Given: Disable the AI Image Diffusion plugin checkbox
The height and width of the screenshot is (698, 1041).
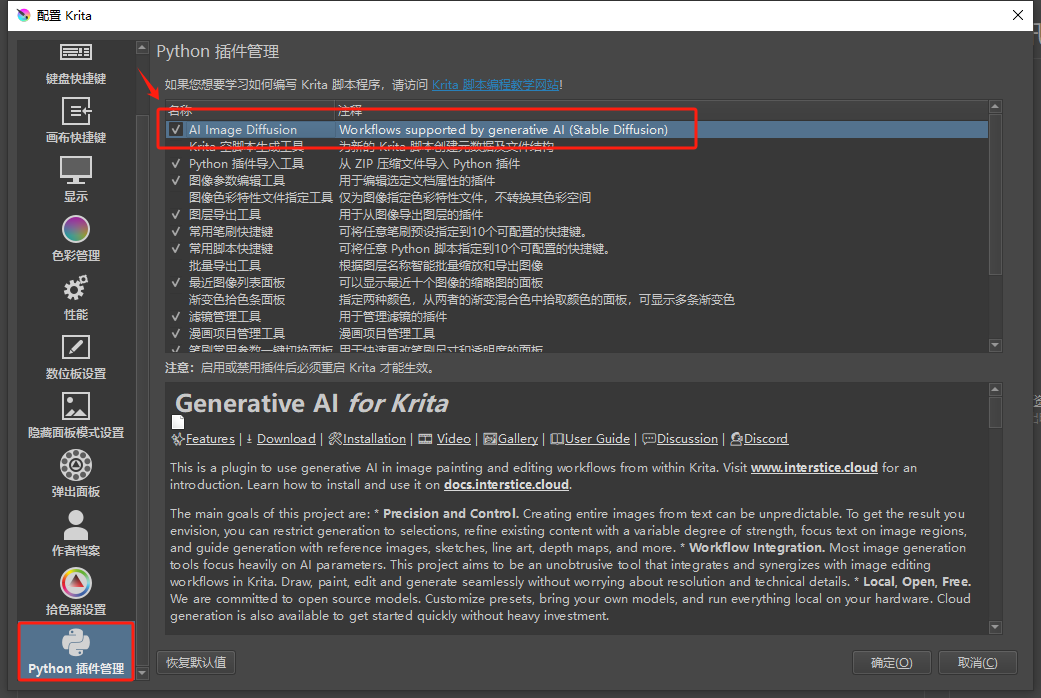Looking at the screenshot, I should (x=176, y=130).
